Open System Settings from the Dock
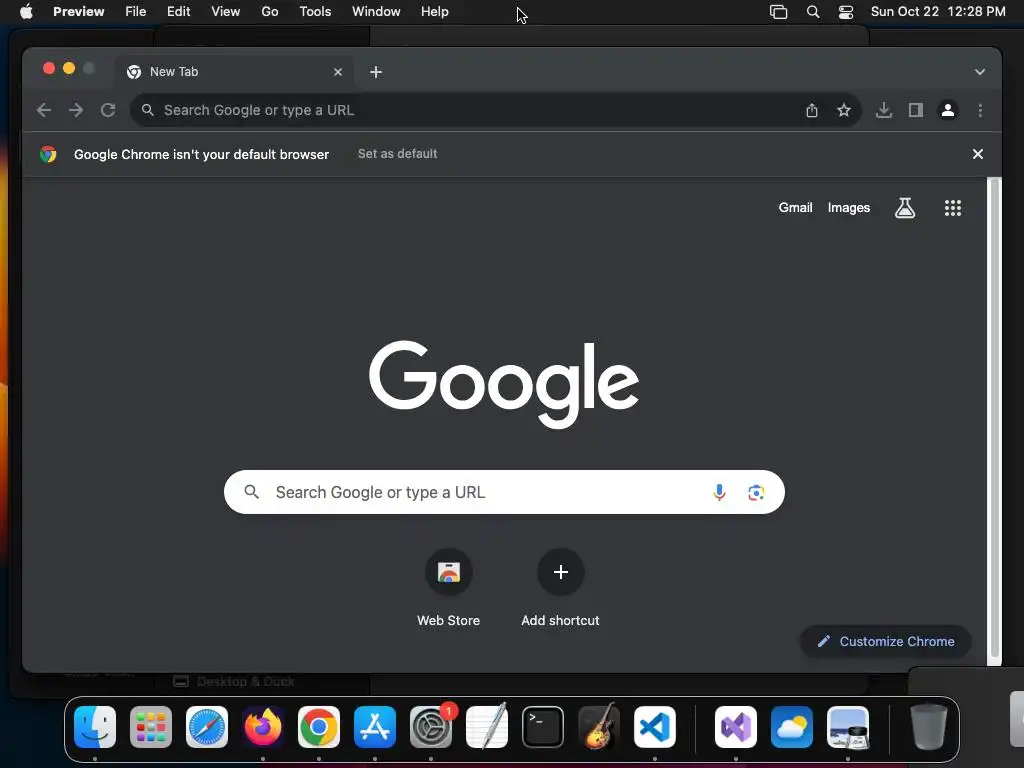 point(431,727)
